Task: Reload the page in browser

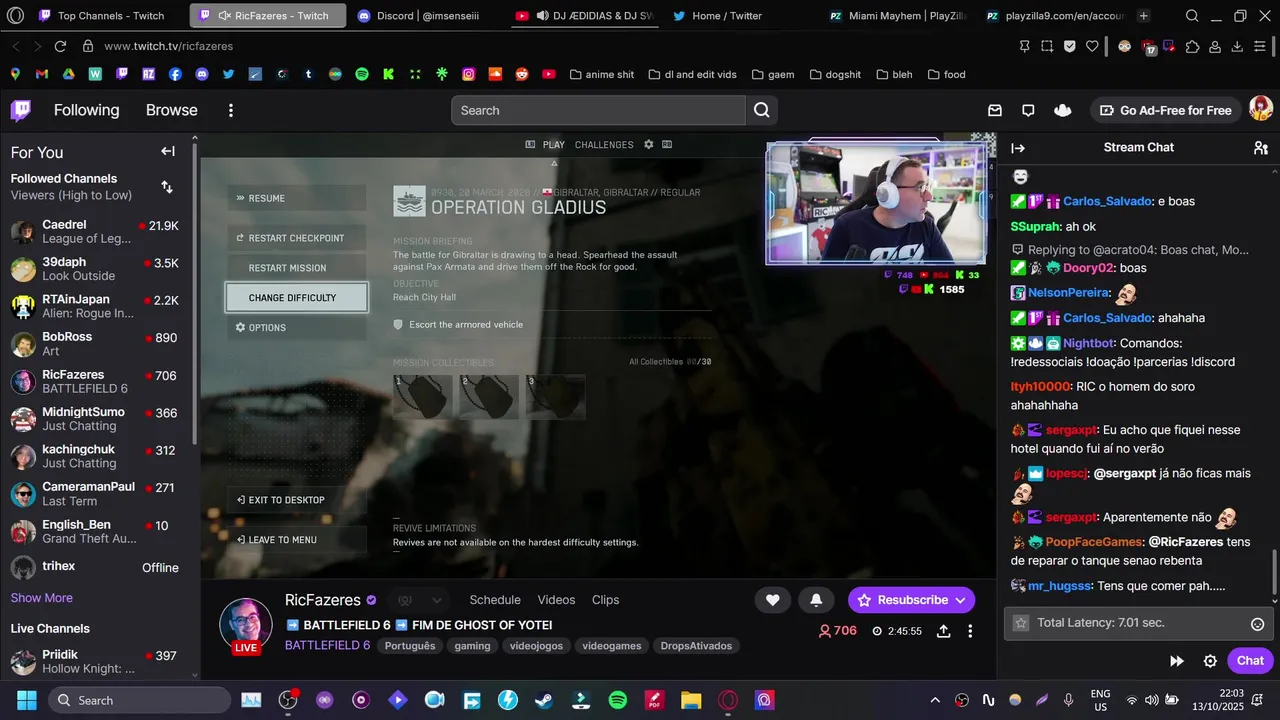Action: tap(60, 46)
